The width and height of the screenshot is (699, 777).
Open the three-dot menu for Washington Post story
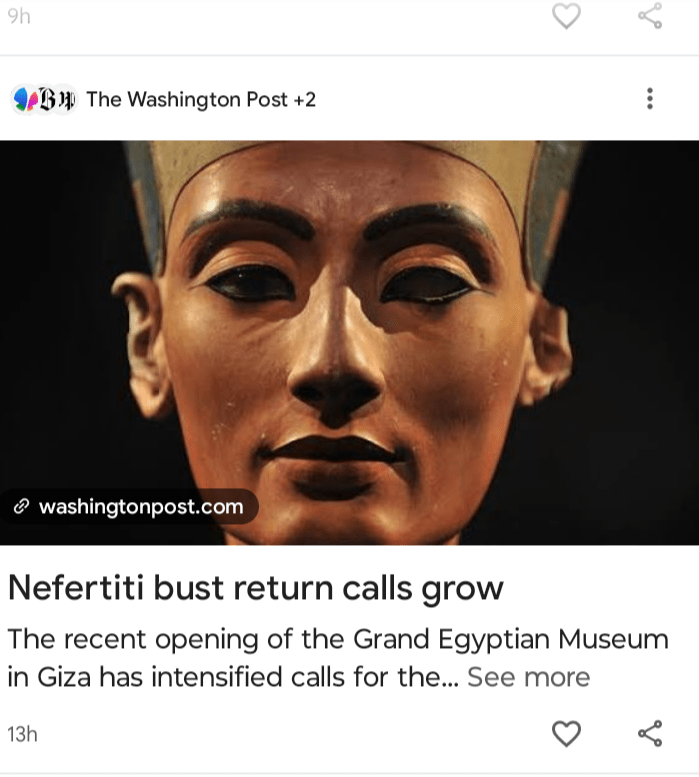[650, 99]
